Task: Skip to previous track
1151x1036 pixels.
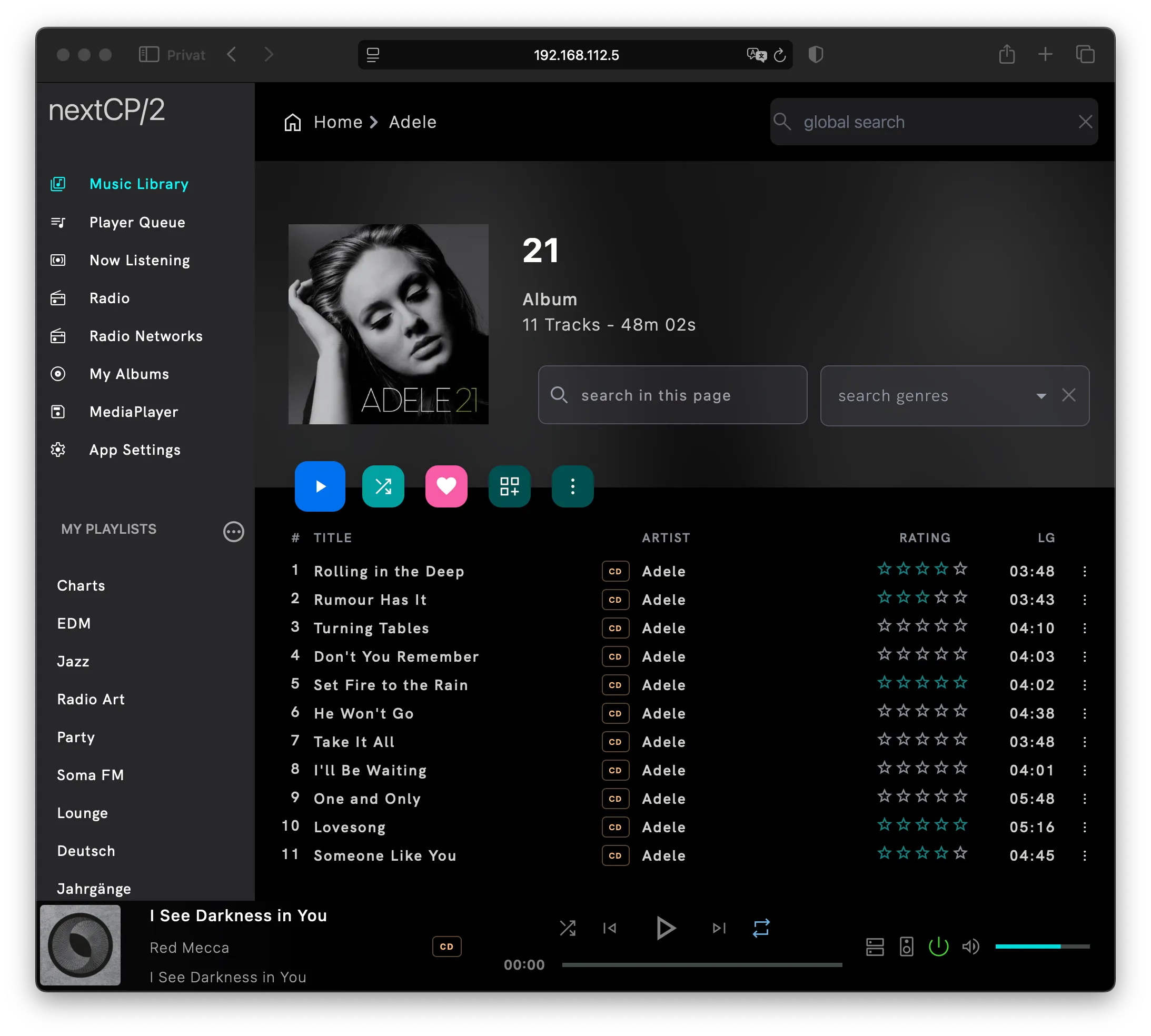Action: click(x=610, y=928)
